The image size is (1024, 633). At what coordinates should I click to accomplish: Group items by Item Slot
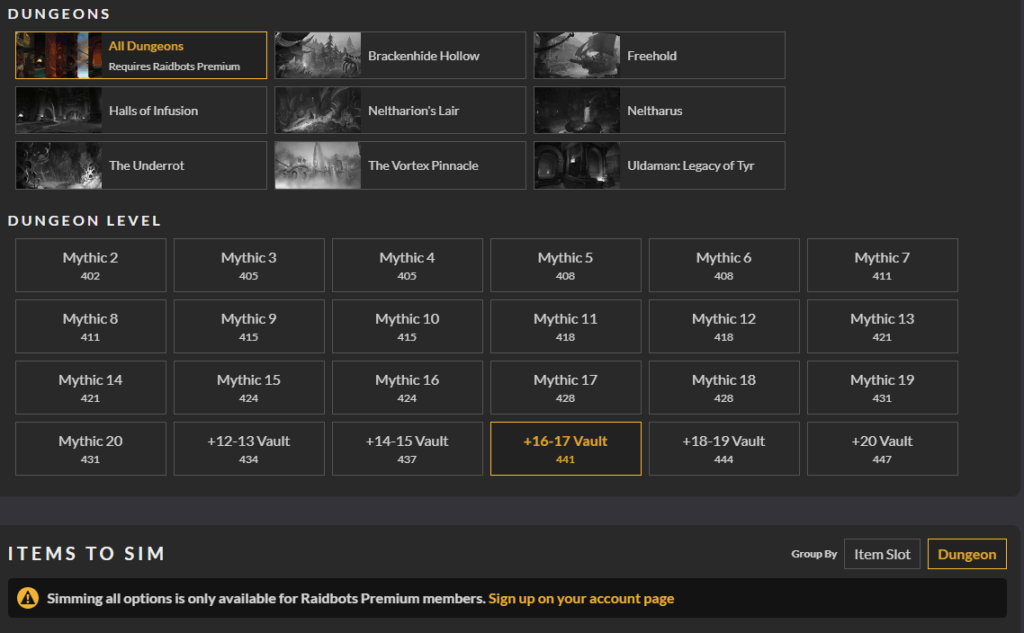882,554
